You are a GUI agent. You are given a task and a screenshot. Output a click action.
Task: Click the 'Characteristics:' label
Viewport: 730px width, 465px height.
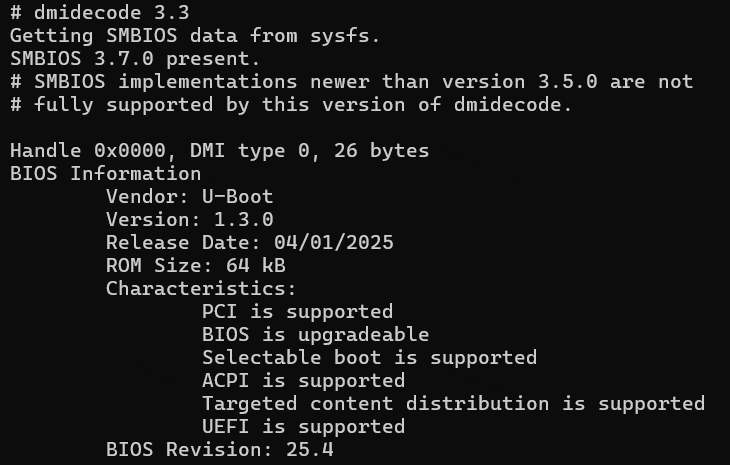[x=201, y=289]
